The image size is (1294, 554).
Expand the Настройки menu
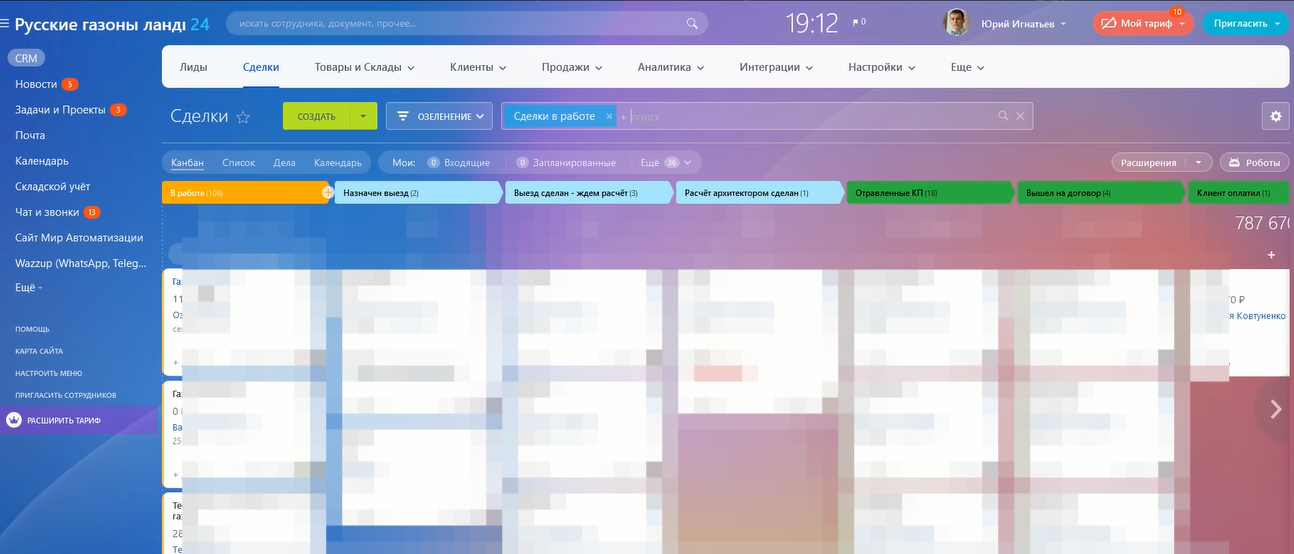coord(882,67)
